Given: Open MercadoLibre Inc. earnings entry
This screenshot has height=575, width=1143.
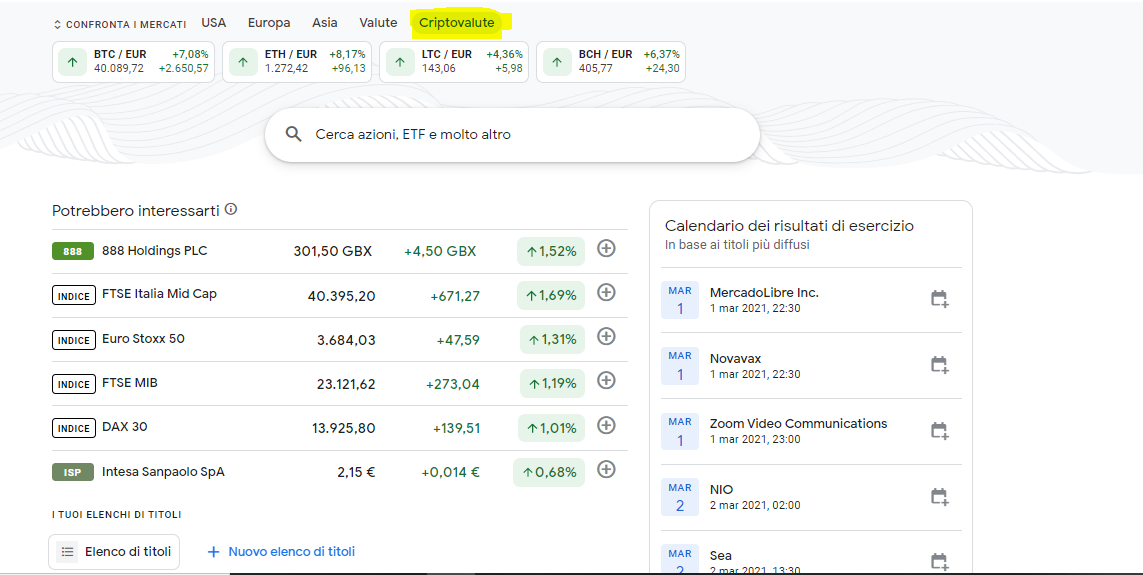Looking at the screenshot, I should (x=811, y=300).
